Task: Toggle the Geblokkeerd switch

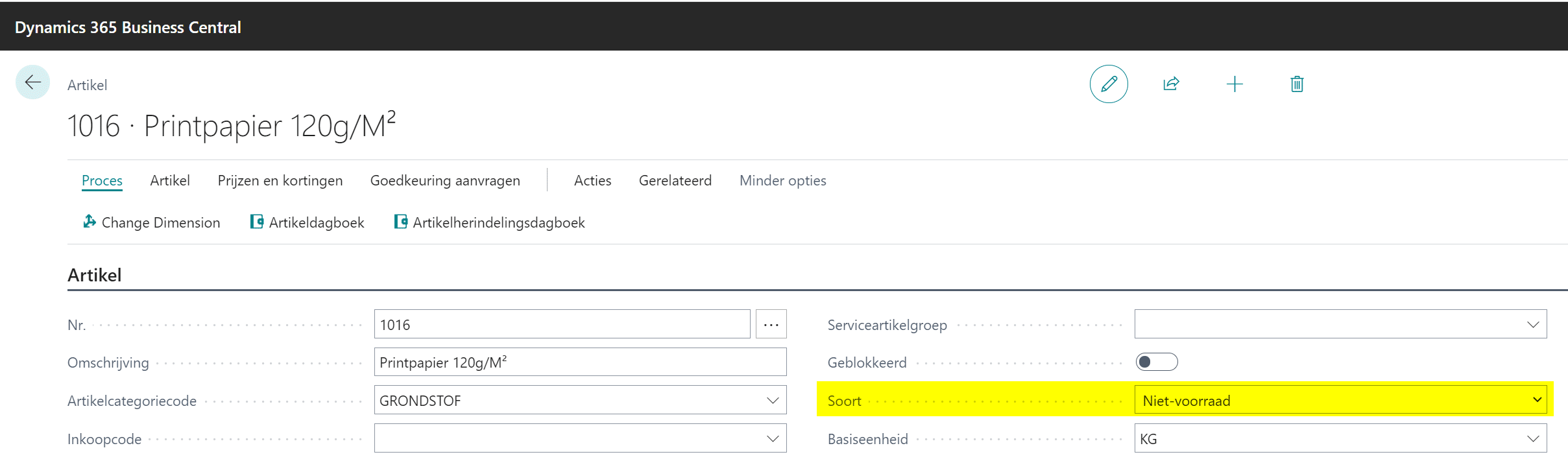Action: (1157, 362)
